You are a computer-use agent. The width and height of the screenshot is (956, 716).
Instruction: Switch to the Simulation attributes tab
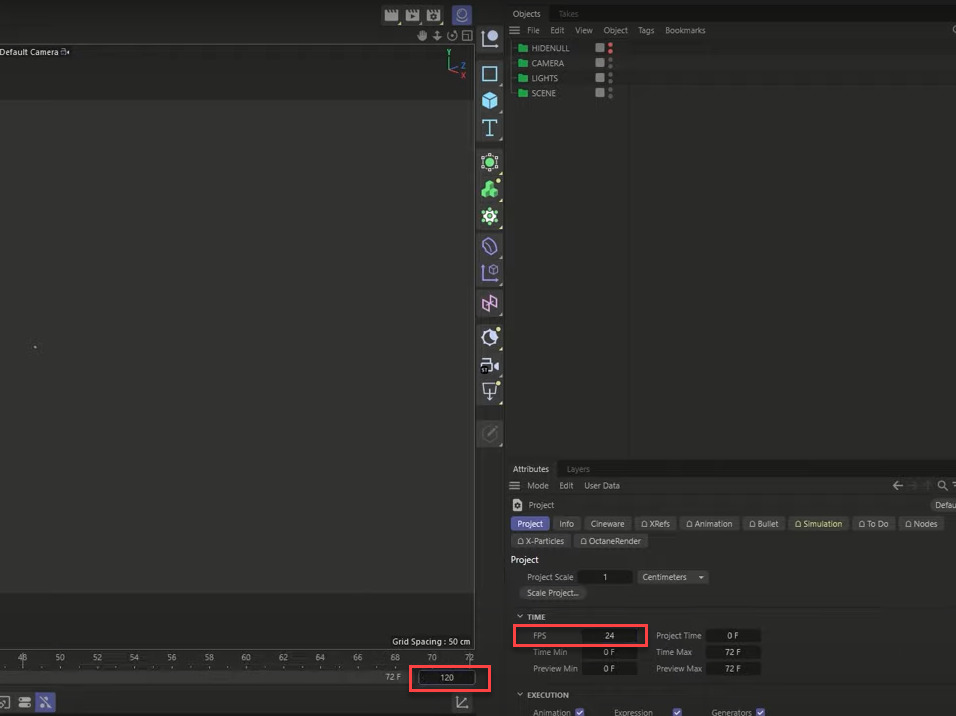[x=818, y=523]
